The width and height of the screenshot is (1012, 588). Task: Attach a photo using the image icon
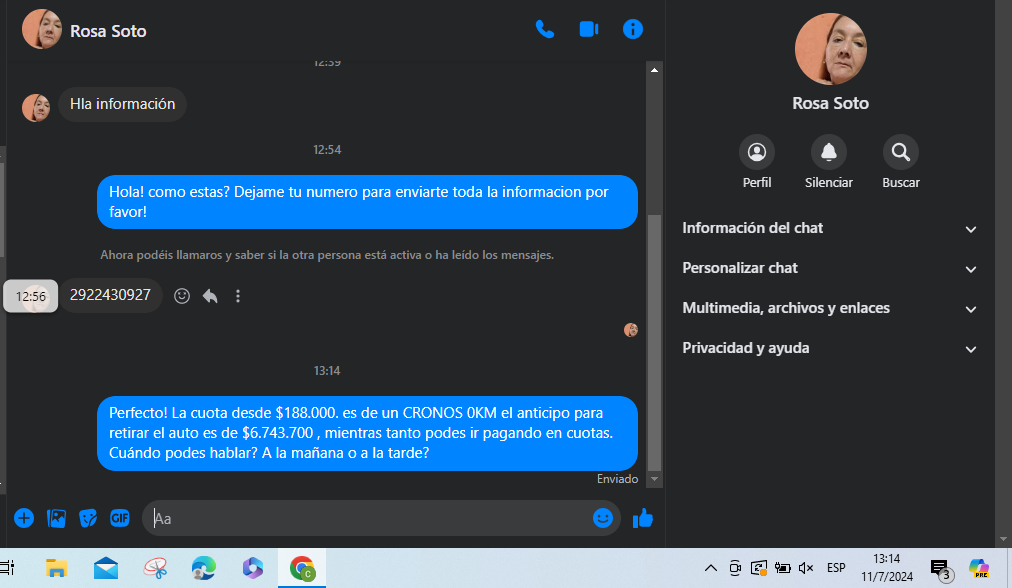tap(57, 518)
